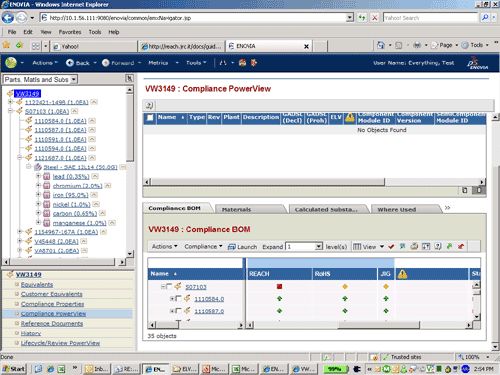Click the red arrow icon in BOM toolbar
Screen dimensions: 500x375
pyautogui.click(x=461, y=247)
